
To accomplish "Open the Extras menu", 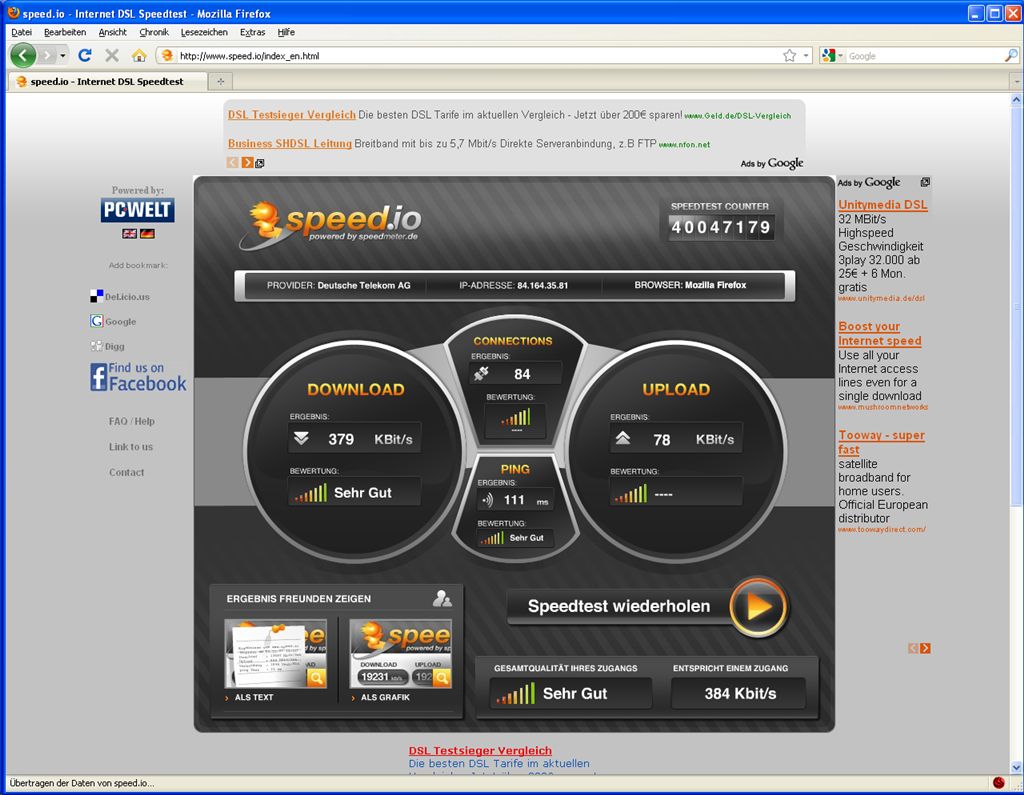I will [252, 32].
